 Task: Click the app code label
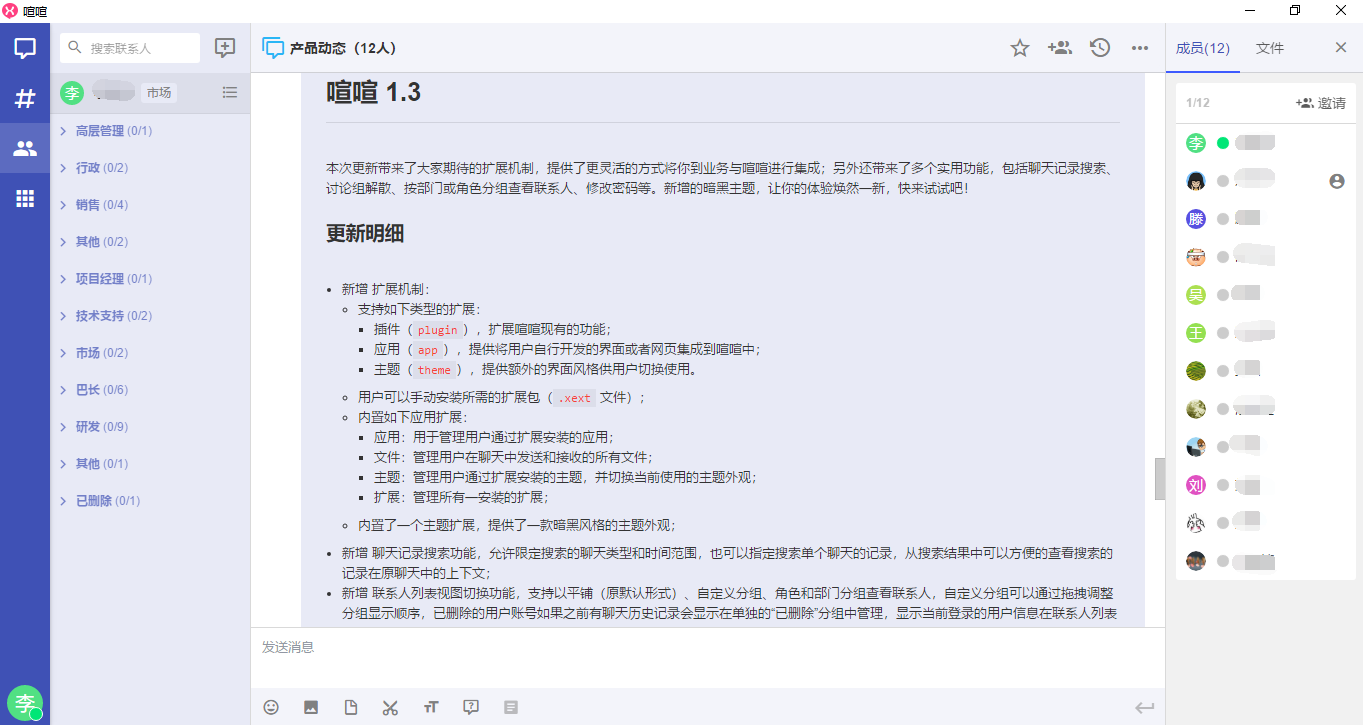[x=428, y=349]
